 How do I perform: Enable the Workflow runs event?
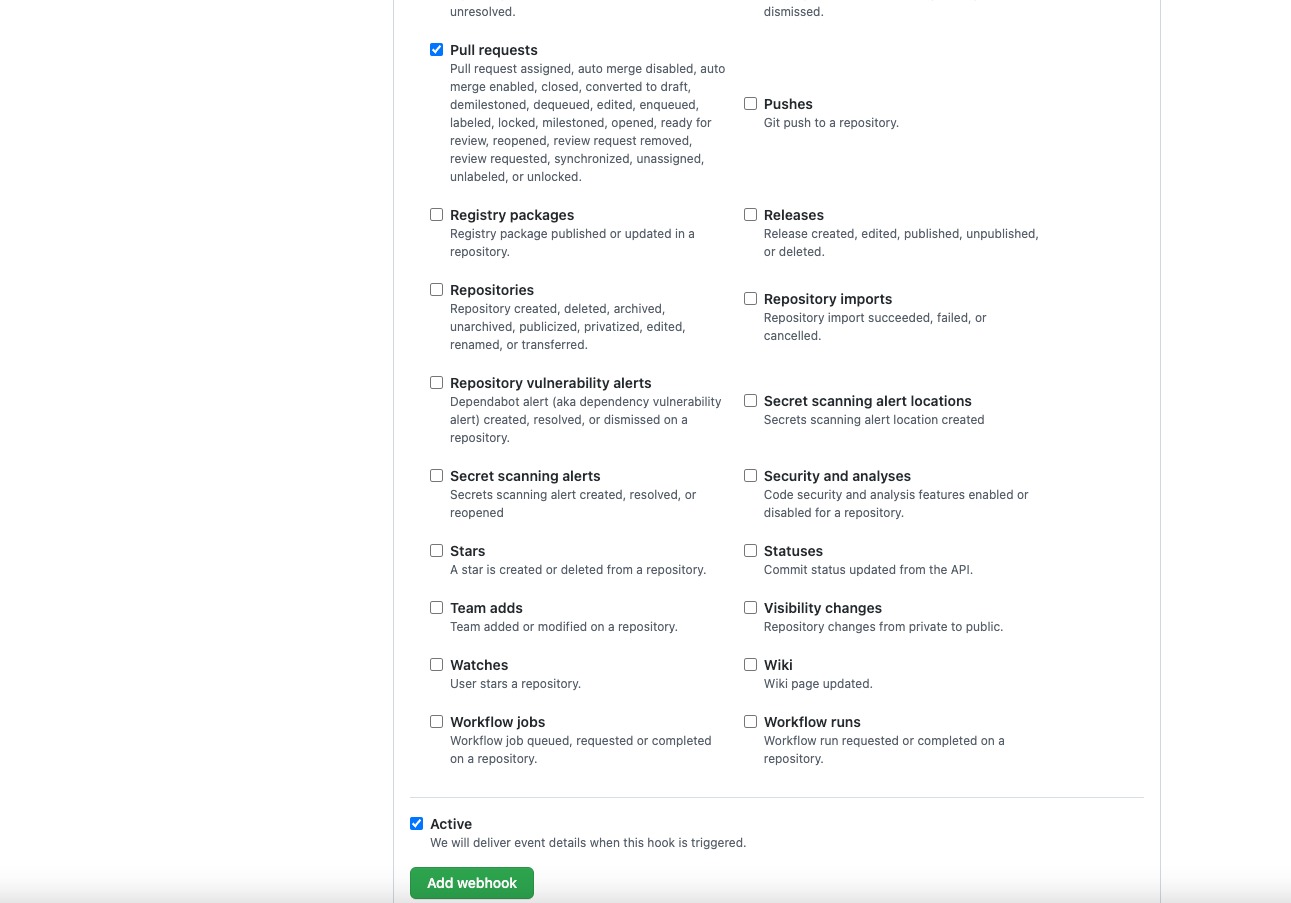click(750, 721)
